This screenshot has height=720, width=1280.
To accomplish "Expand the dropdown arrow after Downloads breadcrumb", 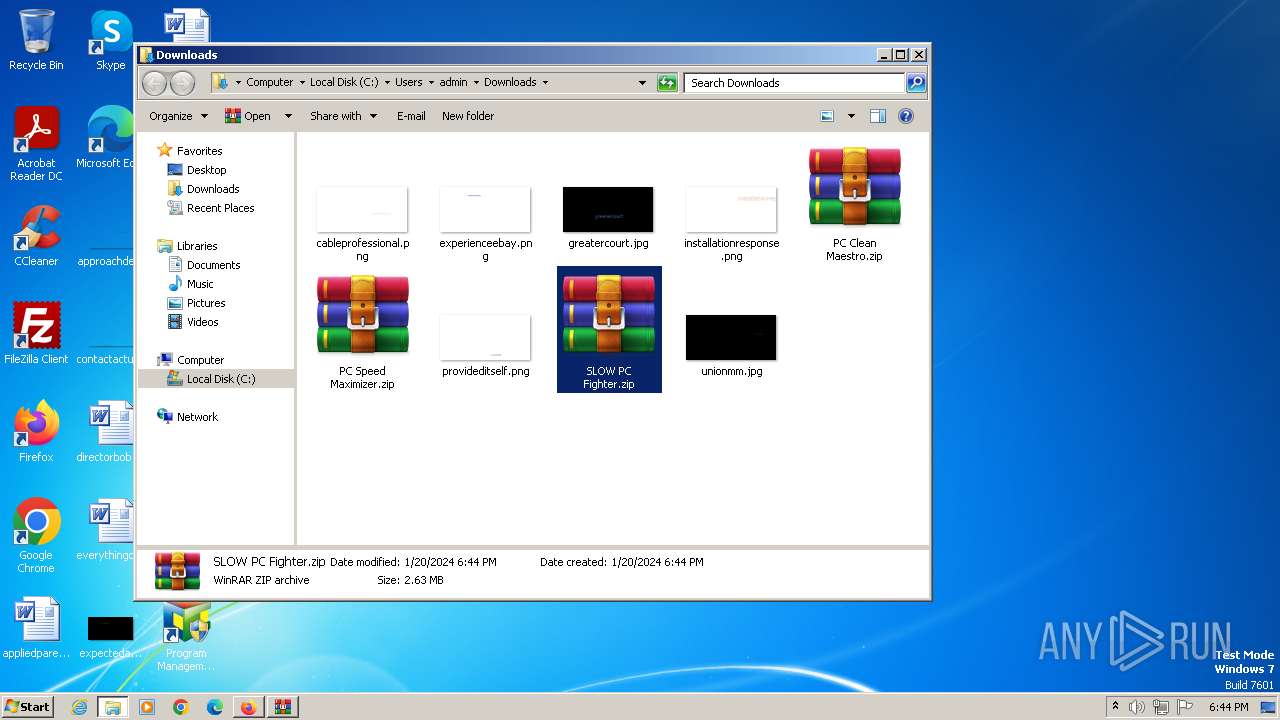I will coord(545,83).
